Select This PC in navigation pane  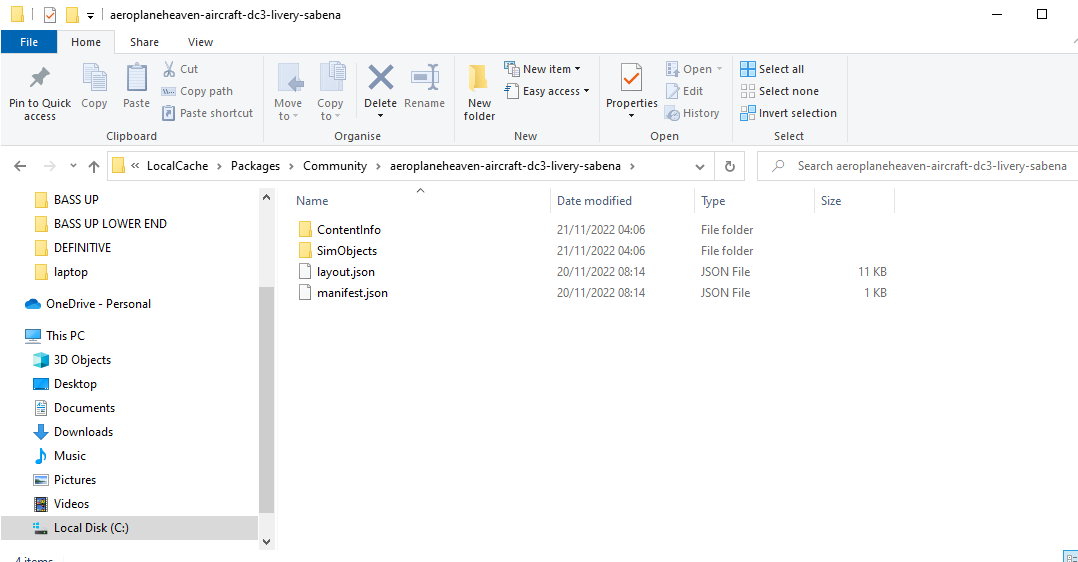click(55, 336)
